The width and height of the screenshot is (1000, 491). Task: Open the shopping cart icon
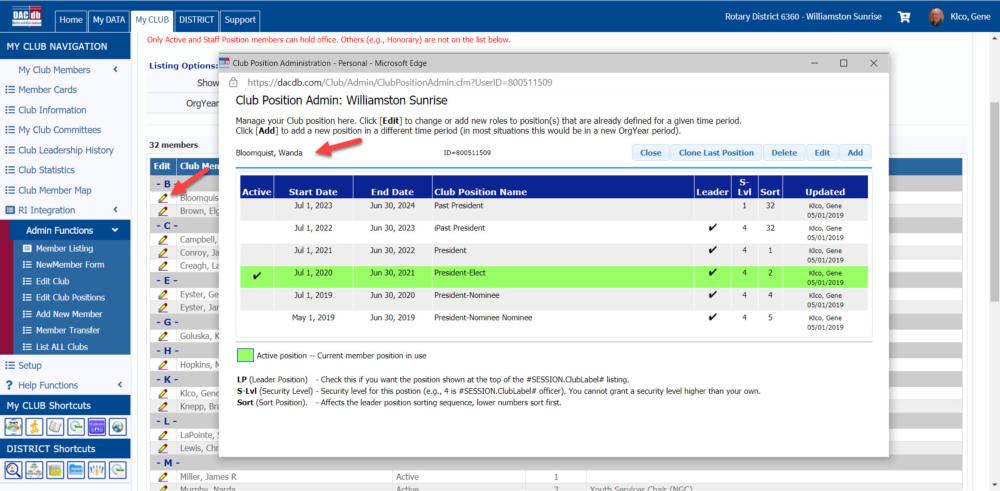point(904,17)
